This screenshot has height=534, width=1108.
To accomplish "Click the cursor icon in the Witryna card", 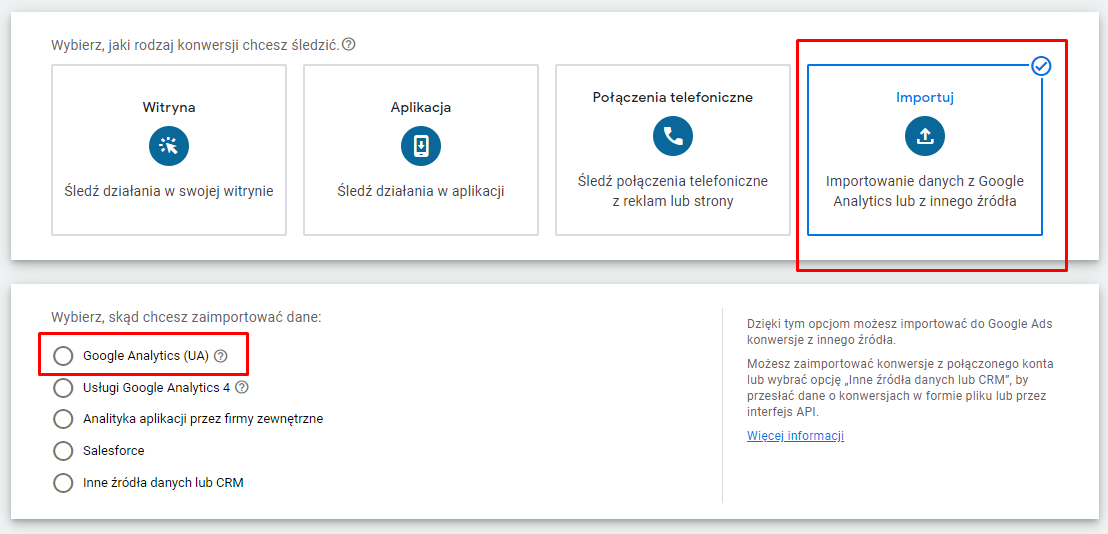I will click(168, 146).
